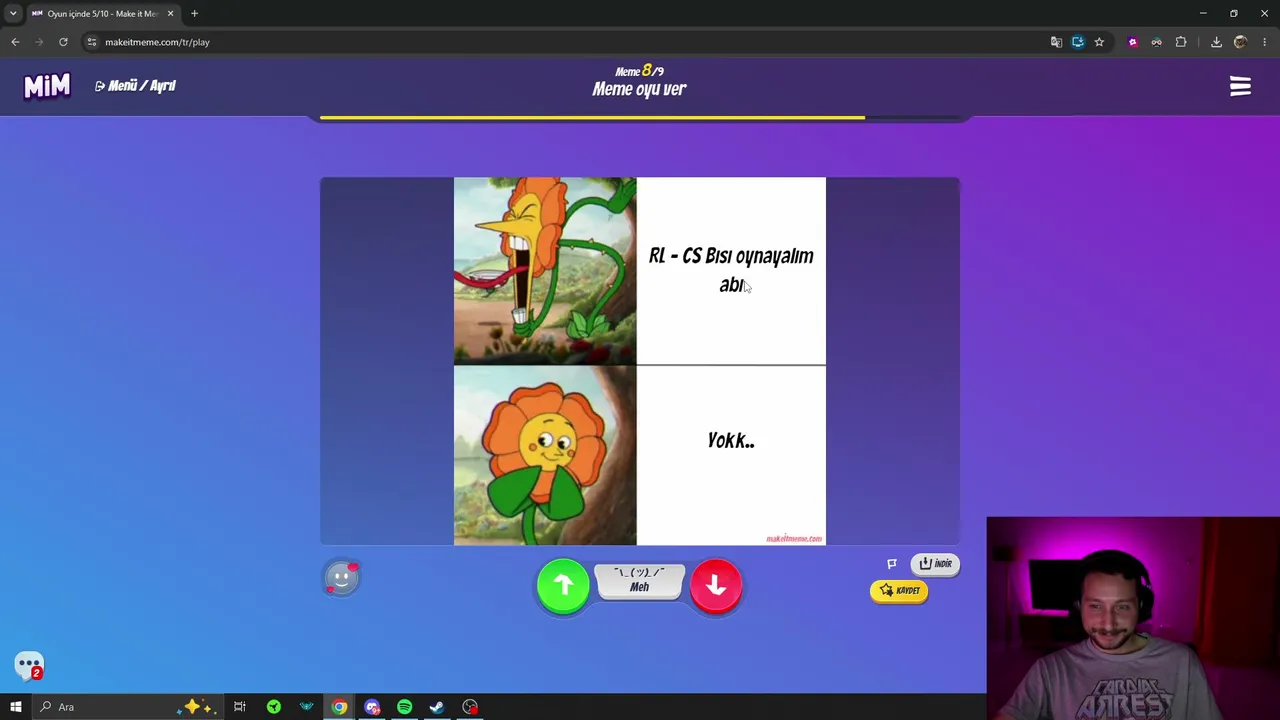Bookmark this page with the star

[1099, 42]
